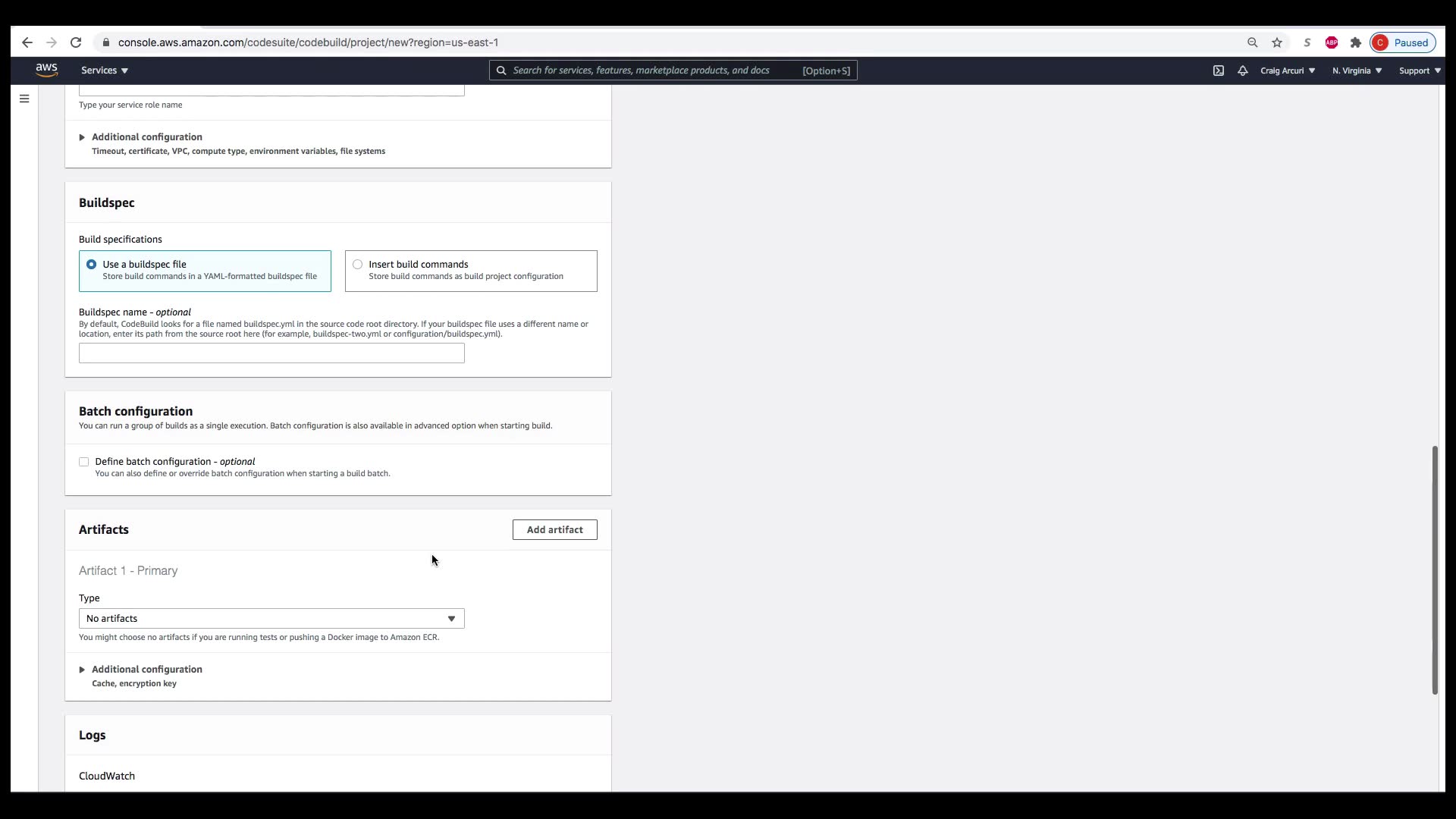Open the Services menu

pyautogui.click(x=105, y=71)
